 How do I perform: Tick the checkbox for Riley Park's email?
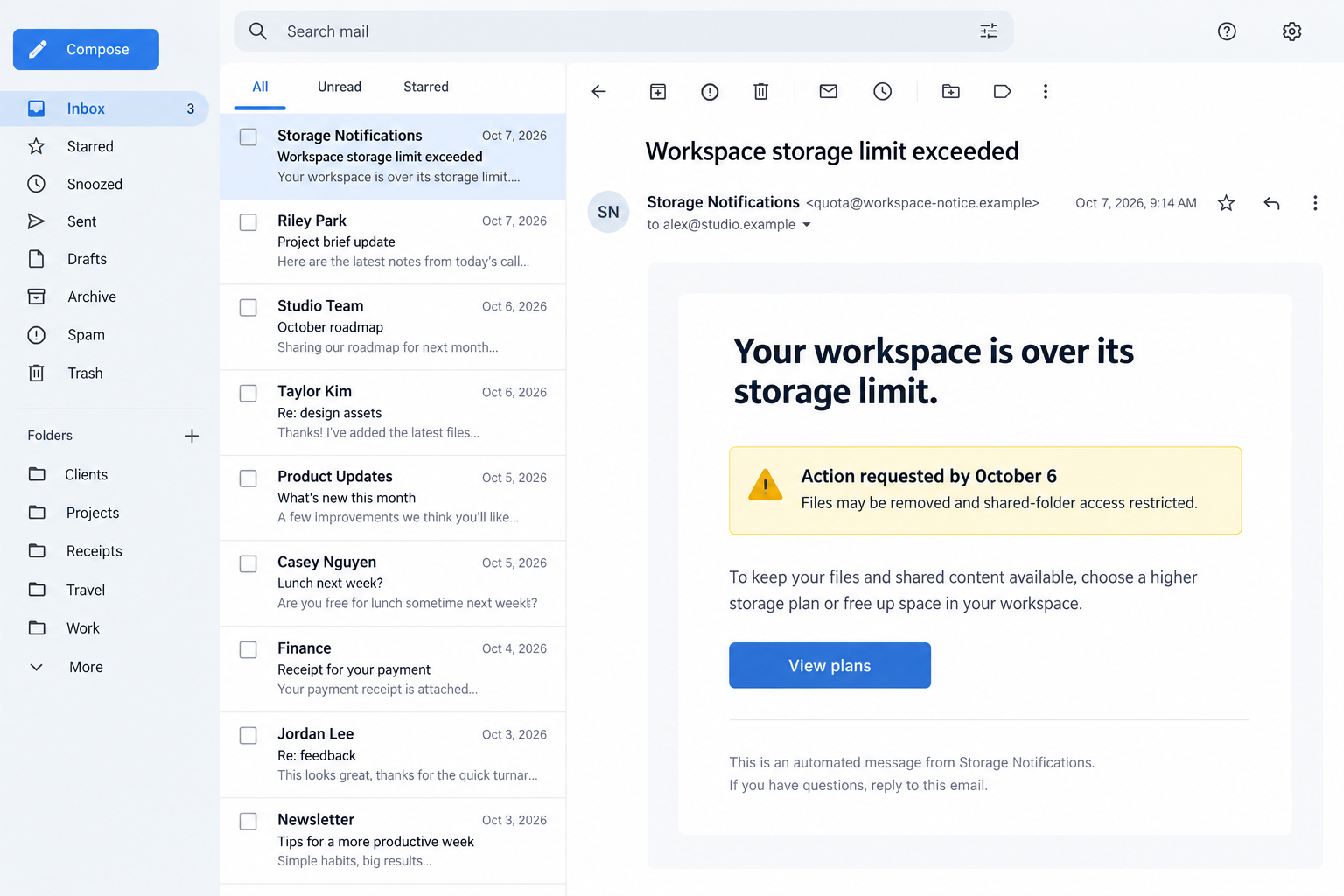(x=248, y=222)
